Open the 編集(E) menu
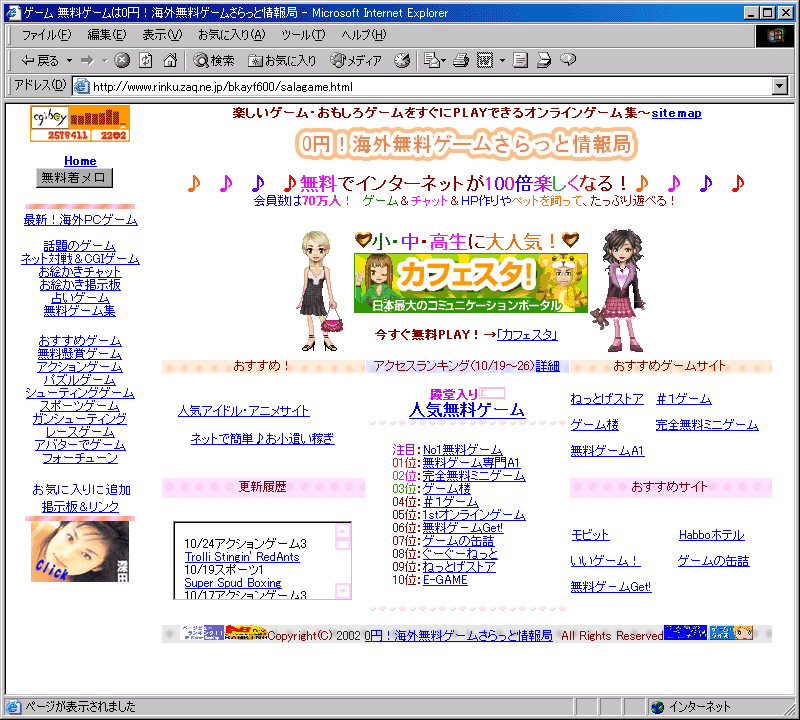The image size is (800, 720). pyautogui.click(x=107, y=35)
